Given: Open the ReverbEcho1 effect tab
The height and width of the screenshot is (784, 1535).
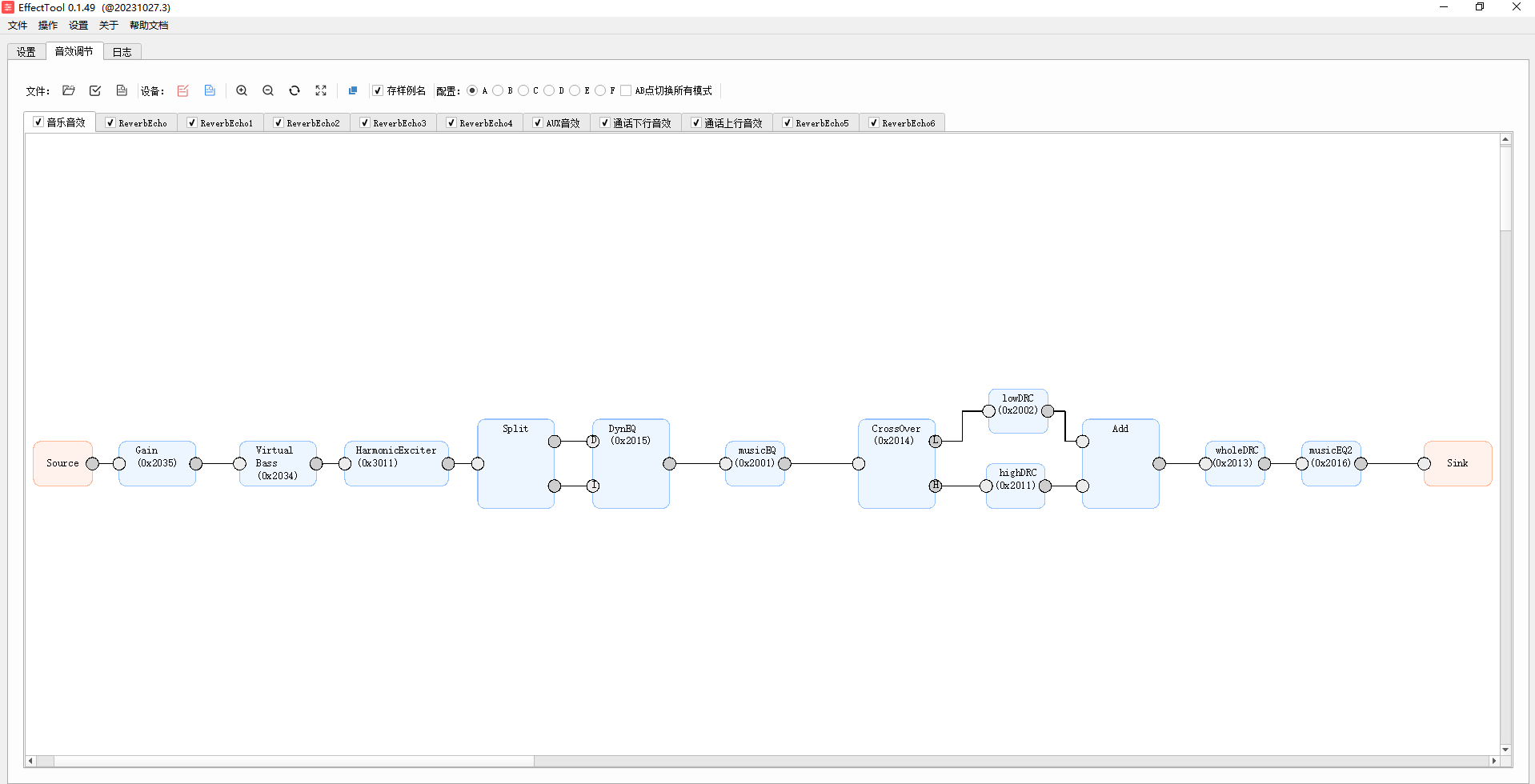Looking at the screenshot, I should pyautogui.click(x=219, y=122).
